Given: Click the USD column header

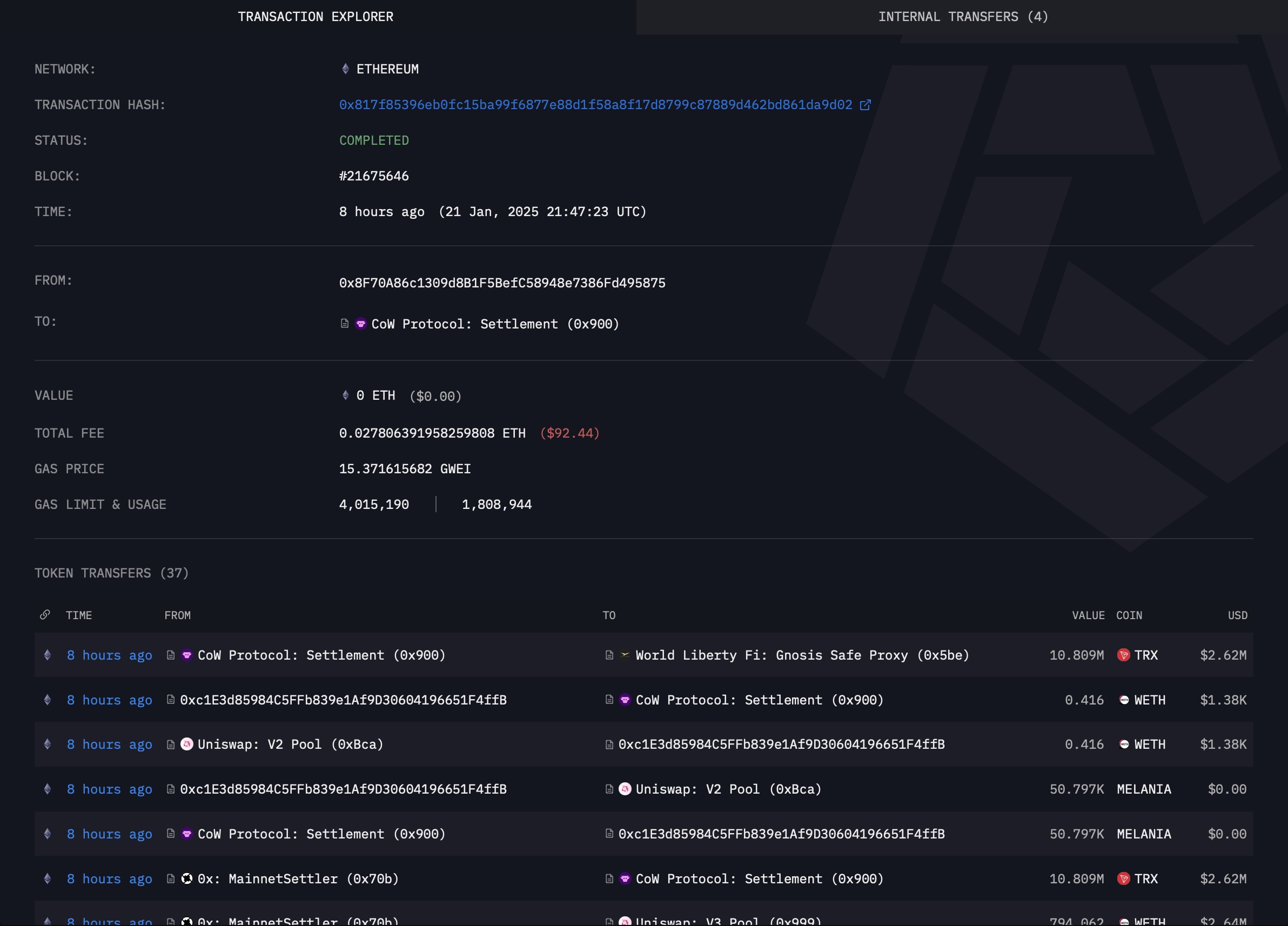Looking at the screenshot, I should pos(1237,615).
